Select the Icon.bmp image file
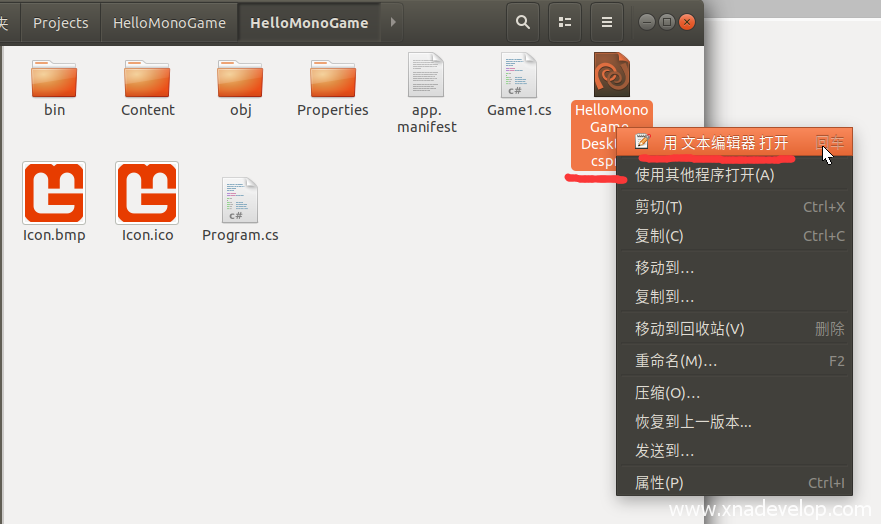The image size is (881, 524). point(54,193)
